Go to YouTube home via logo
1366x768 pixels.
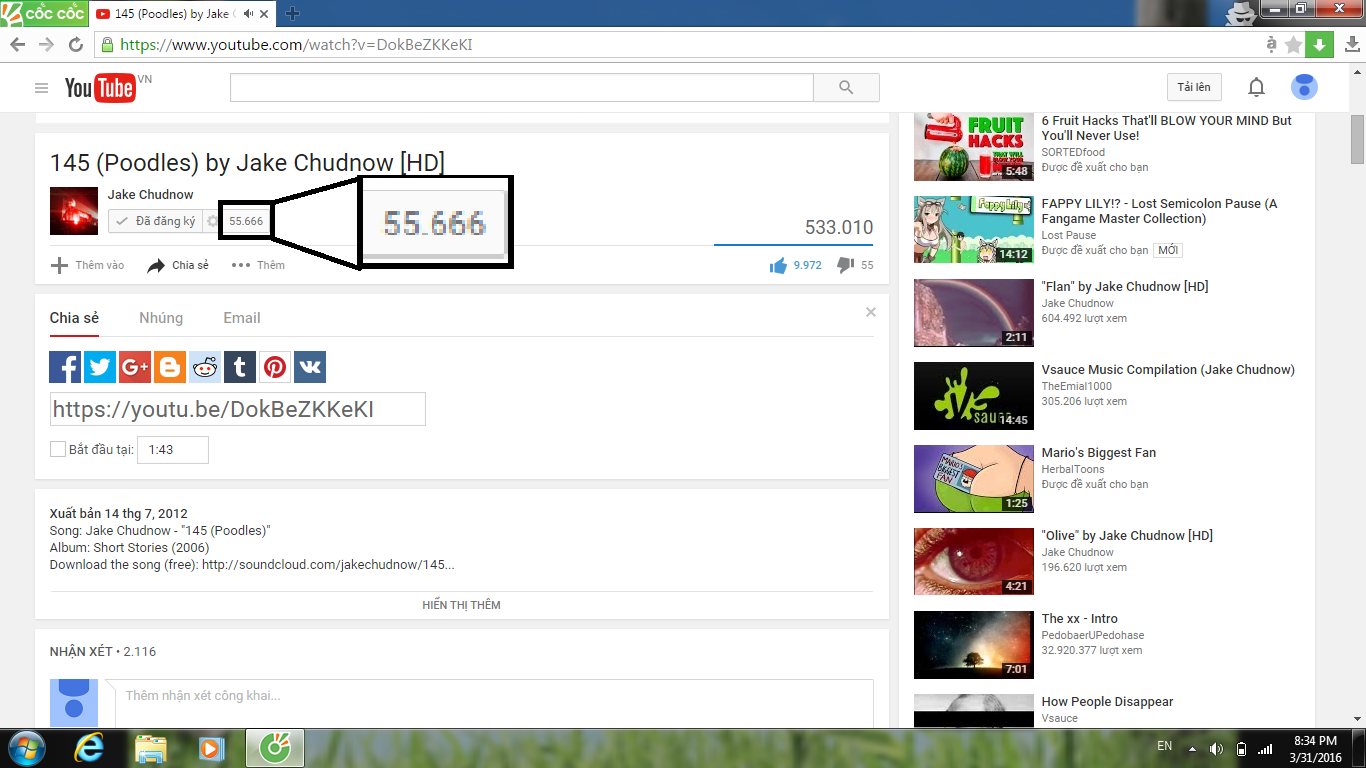100,88
